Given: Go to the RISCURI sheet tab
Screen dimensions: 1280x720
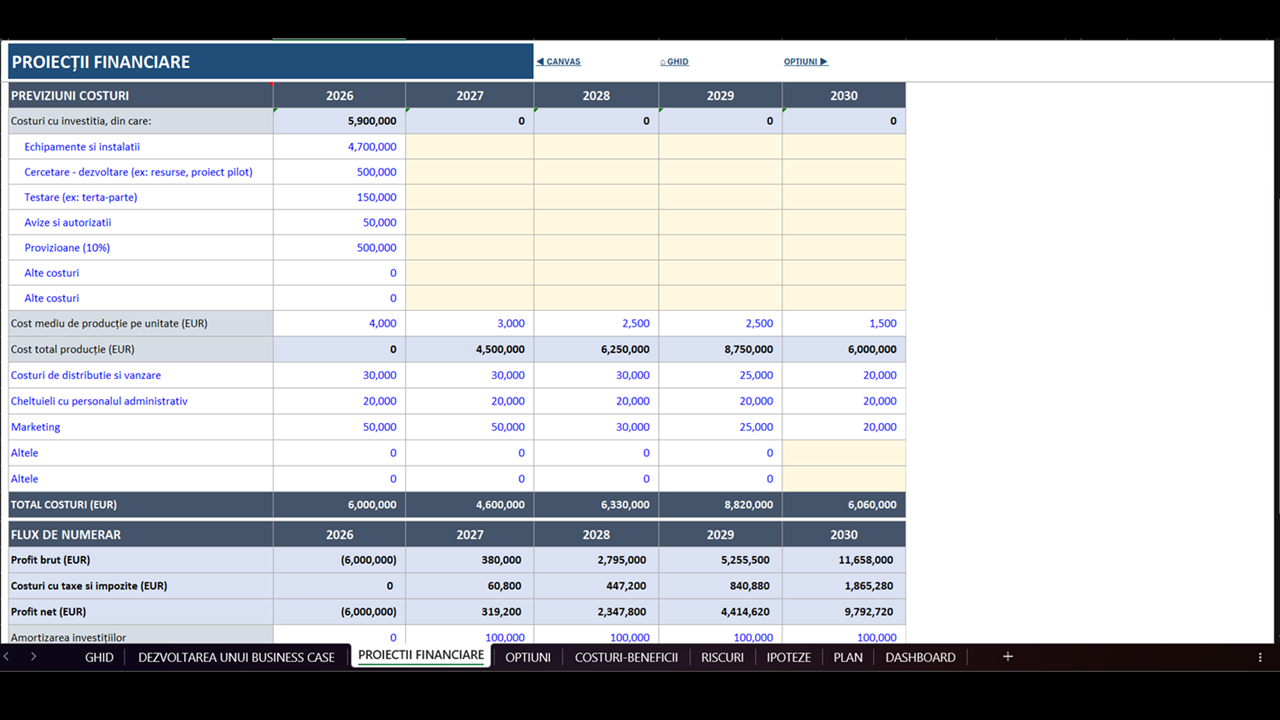Looking at the screenshot, I should coord(722,657).
